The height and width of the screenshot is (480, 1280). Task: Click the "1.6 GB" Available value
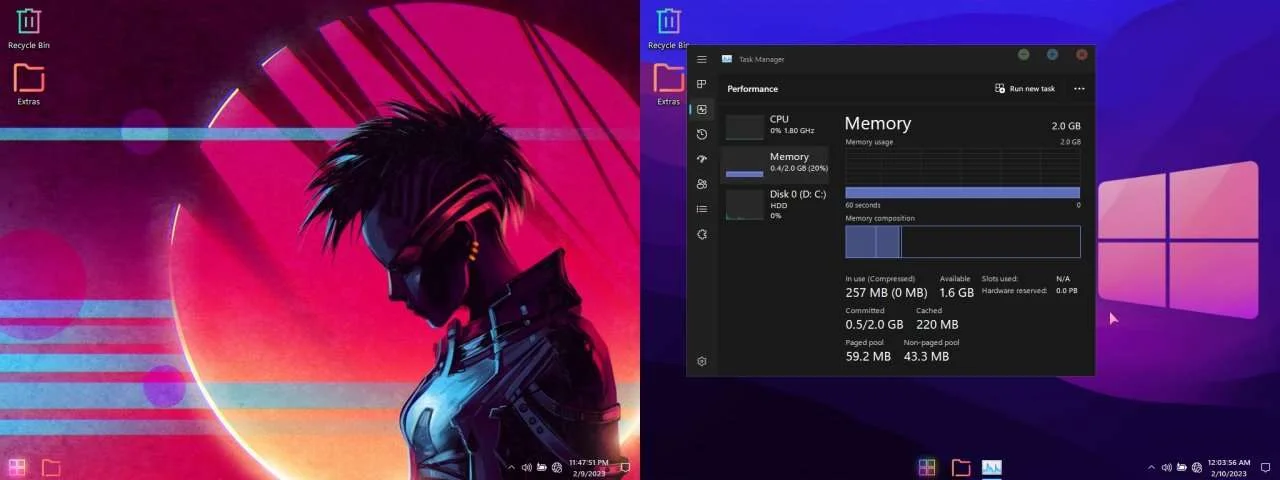(957, 293)
